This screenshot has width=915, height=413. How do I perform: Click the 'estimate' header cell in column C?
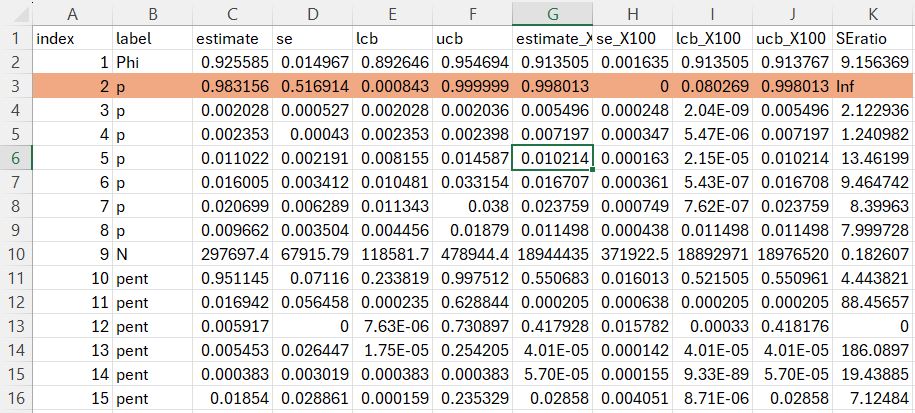233,38
